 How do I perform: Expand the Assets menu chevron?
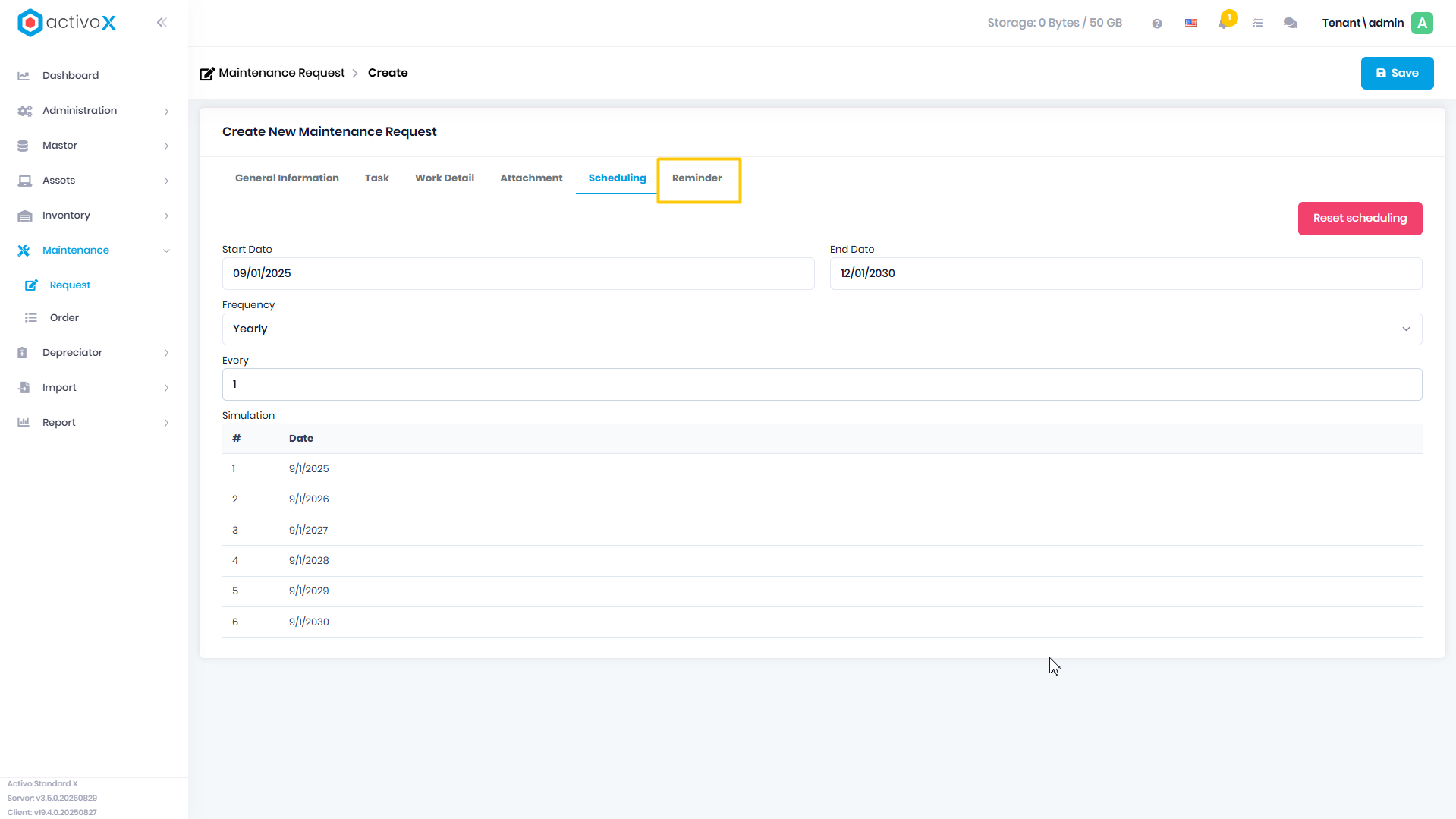click(166, 181)
